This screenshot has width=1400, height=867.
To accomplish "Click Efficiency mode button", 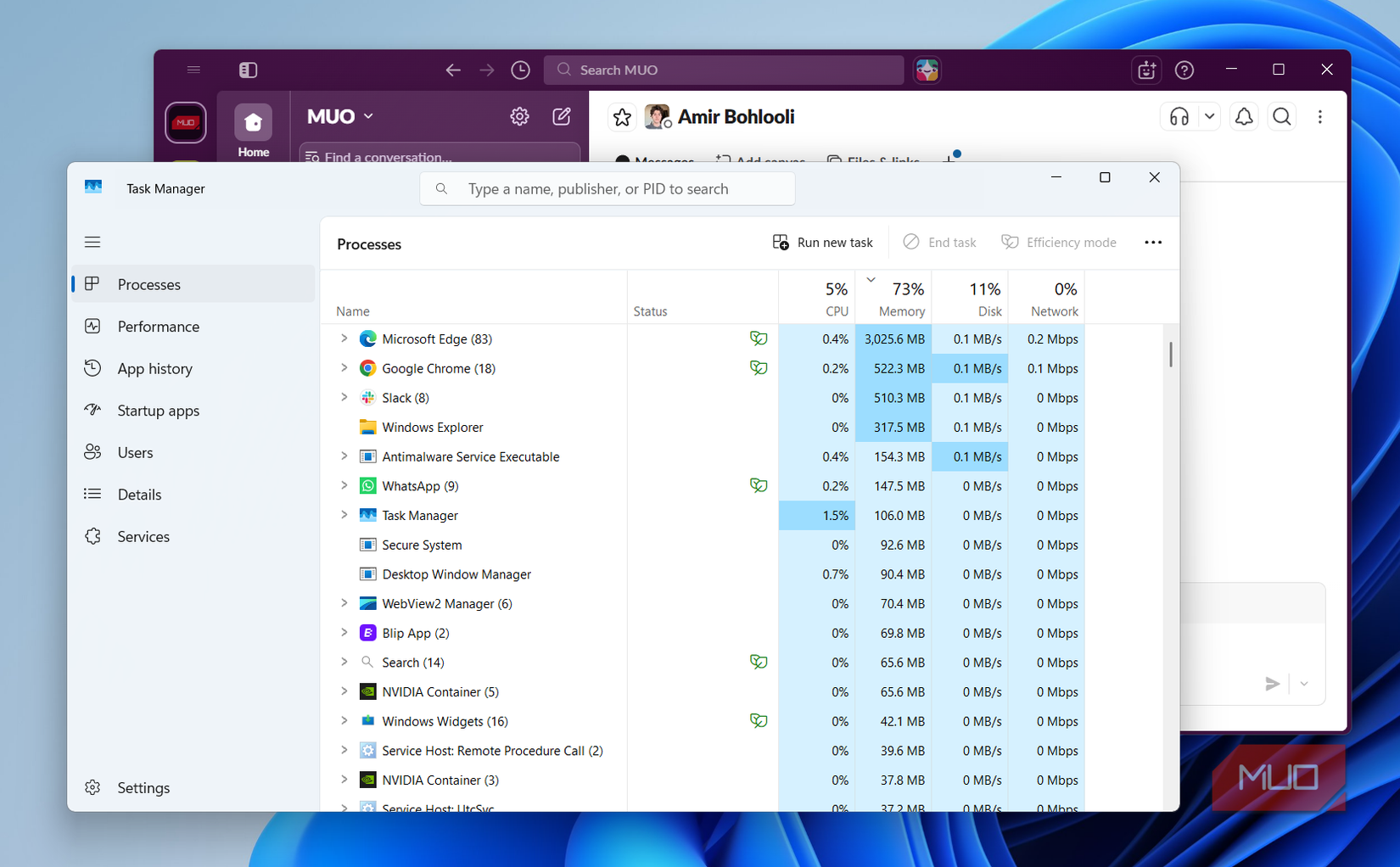I will click(1059, 243).
